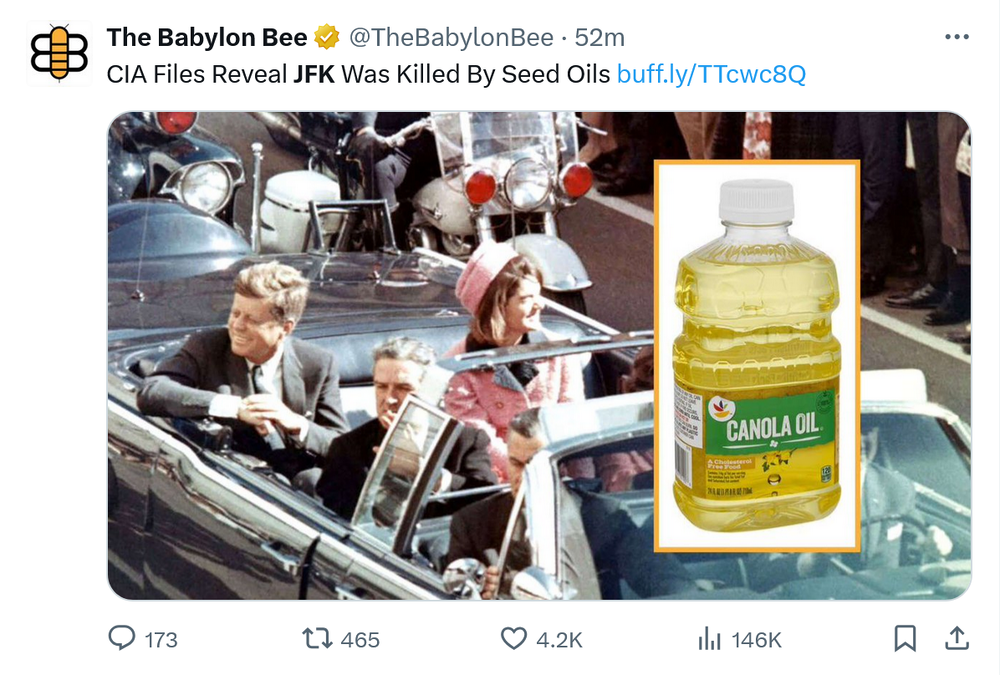The image size is (1000, 675).
Task: Click The Babylon Bee display name
Action: [x=207, y=38]
